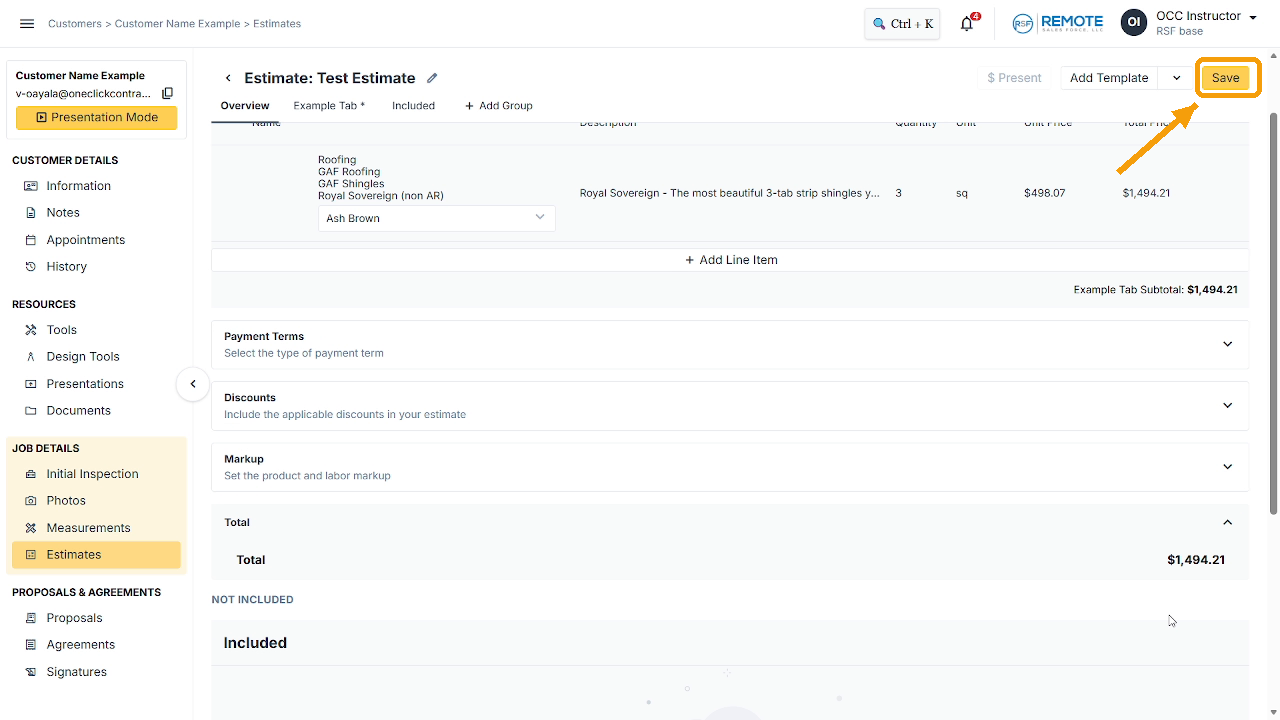1280x720 pixels.
Task: Switch to the Overview tab
Action: click(x=245, y=105)
